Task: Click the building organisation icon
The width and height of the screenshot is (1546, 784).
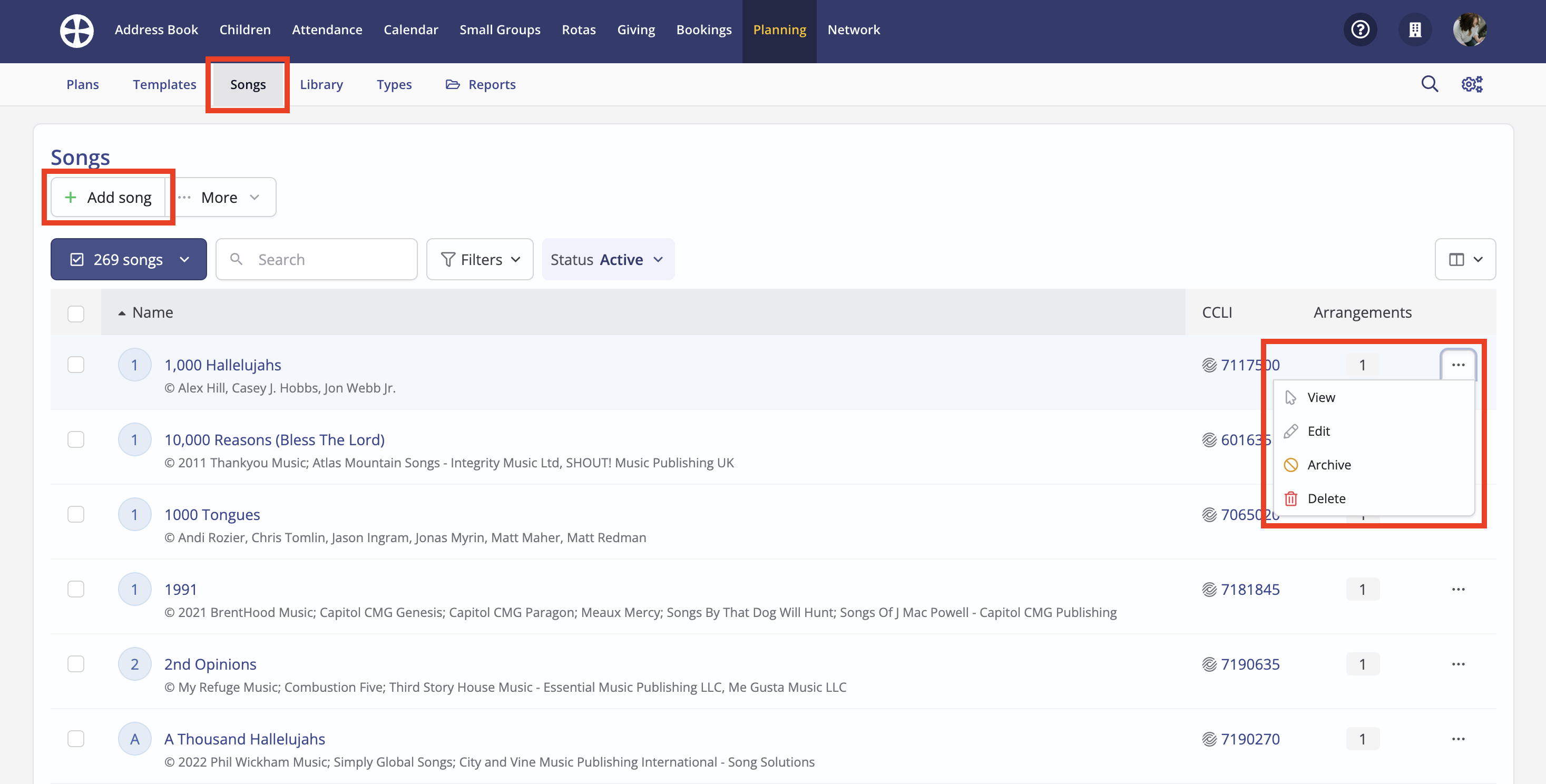Action: (1415, 30)
